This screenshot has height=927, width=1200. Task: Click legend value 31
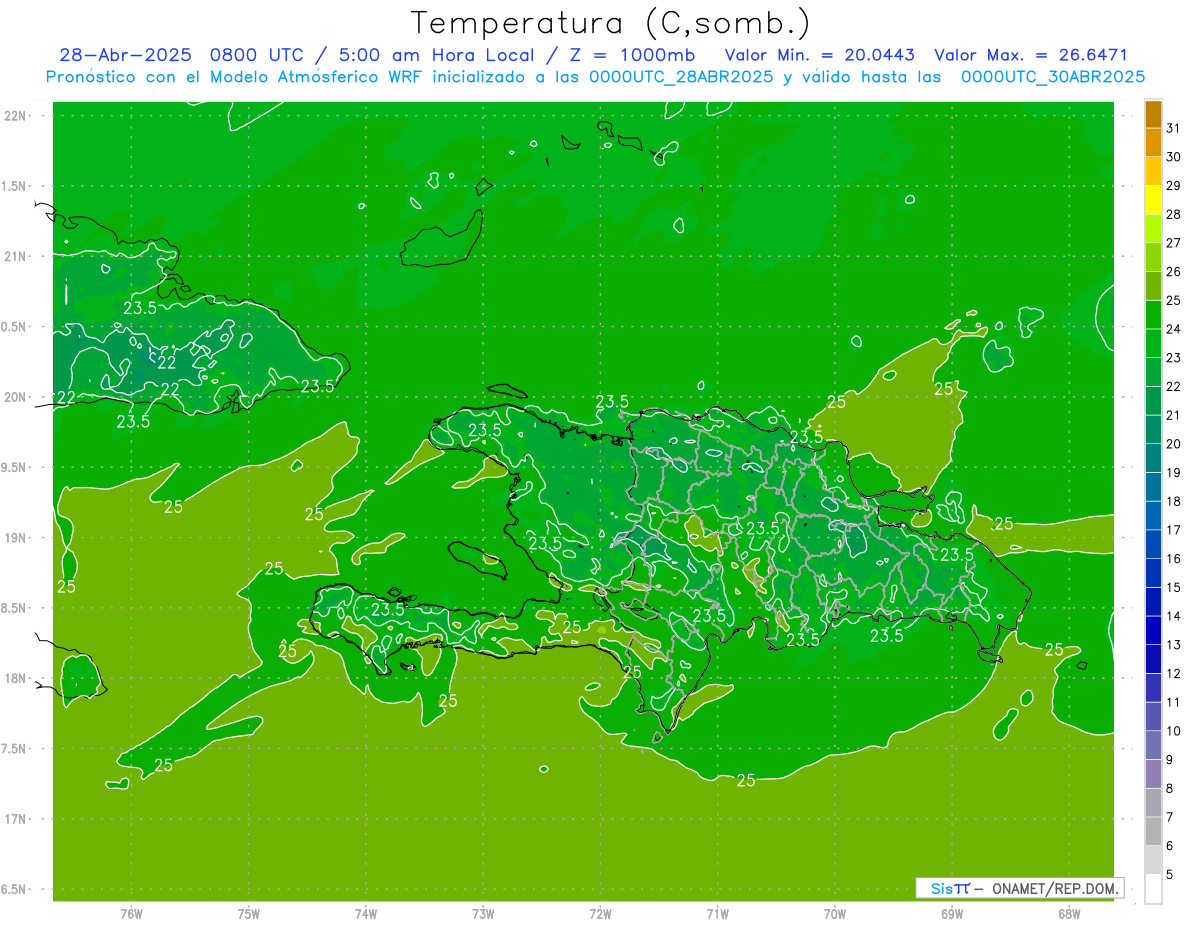1173,128
